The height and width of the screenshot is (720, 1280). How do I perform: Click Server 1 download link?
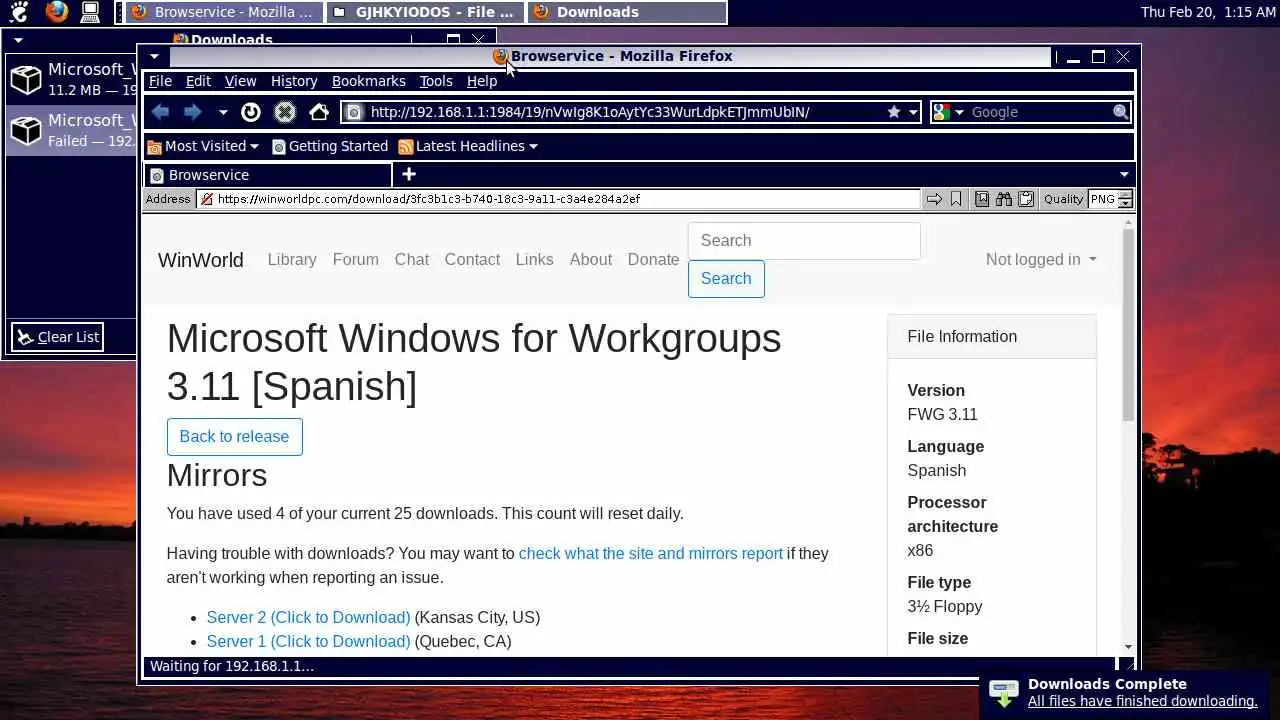[x=308, y=641]
